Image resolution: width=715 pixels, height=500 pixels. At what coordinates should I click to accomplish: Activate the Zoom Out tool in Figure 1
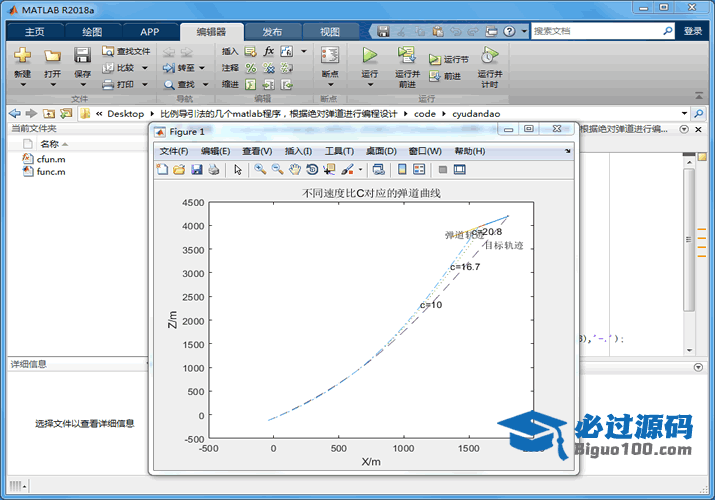(x=277, y=170)
